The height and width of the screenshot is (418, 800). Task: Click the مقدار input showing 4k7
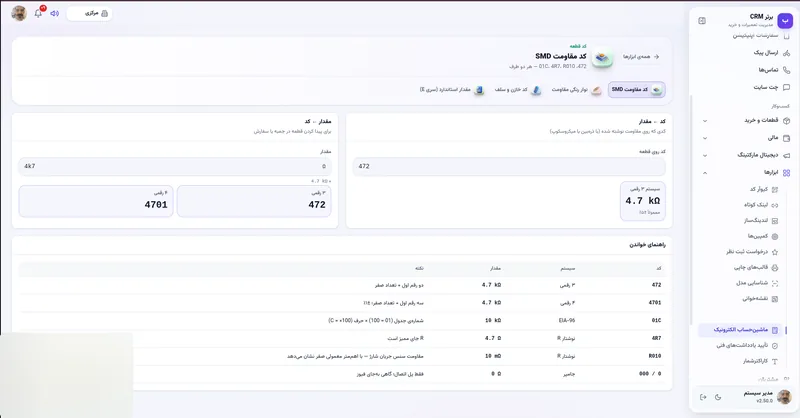point(175,166)
